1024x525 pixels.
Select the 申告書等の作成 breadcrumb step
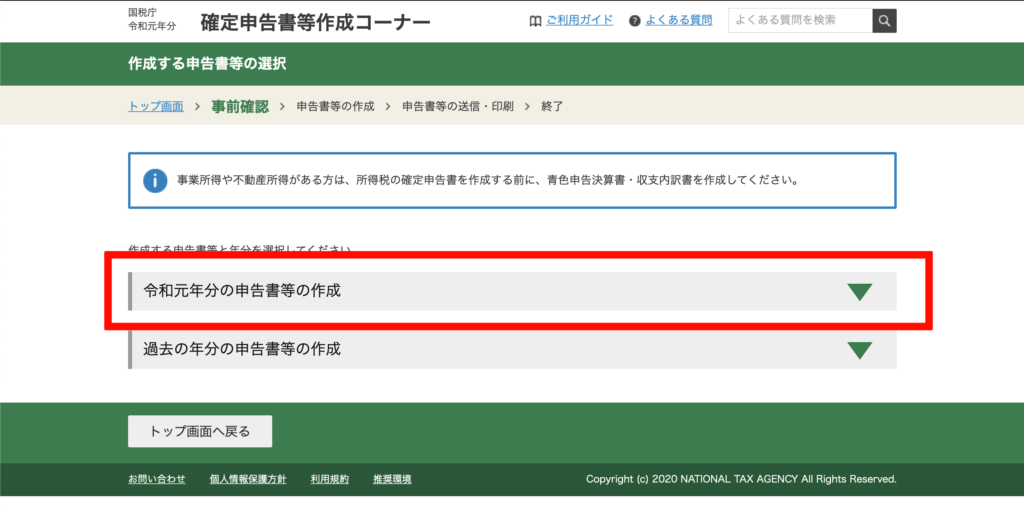tap(335, 106)
